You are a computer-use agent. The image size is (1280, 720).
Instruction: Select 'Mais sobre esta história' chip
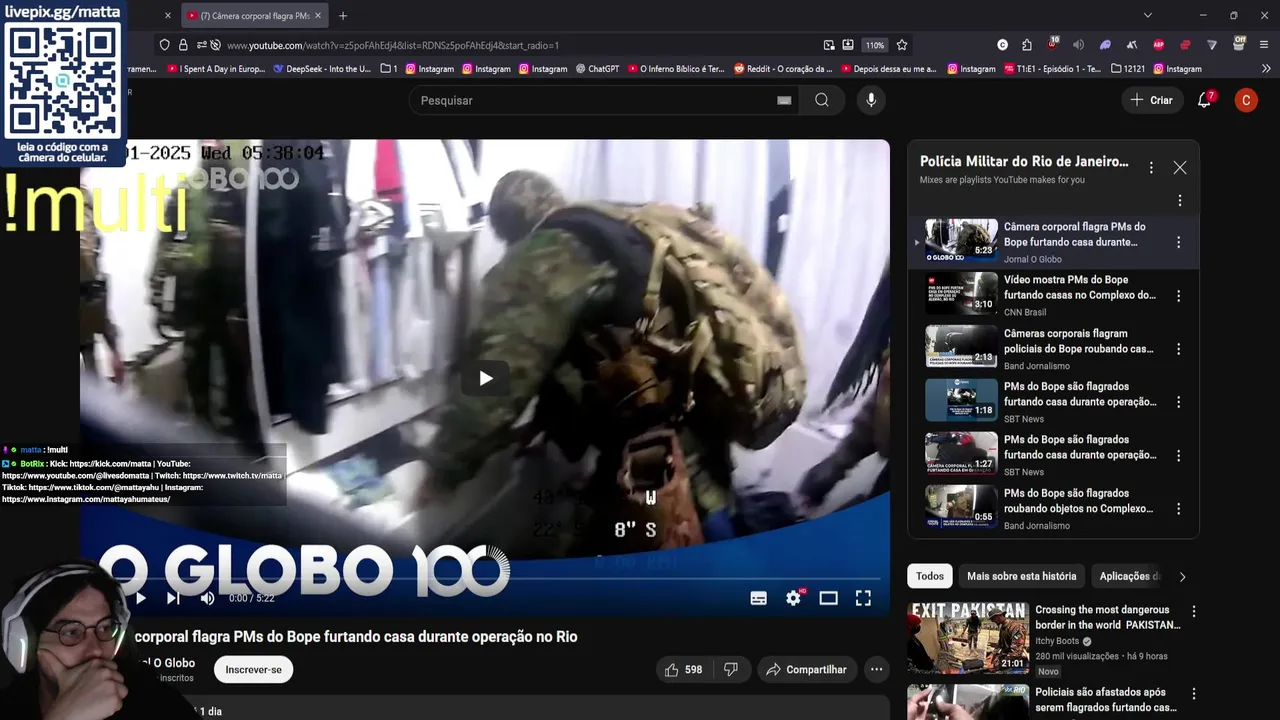click(x=1022, y=576)
